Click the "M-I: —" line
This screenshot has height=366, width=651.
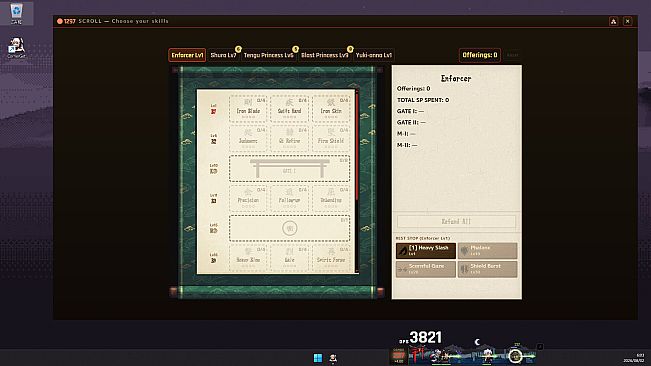pyautogui.click(x=406, y=134)
